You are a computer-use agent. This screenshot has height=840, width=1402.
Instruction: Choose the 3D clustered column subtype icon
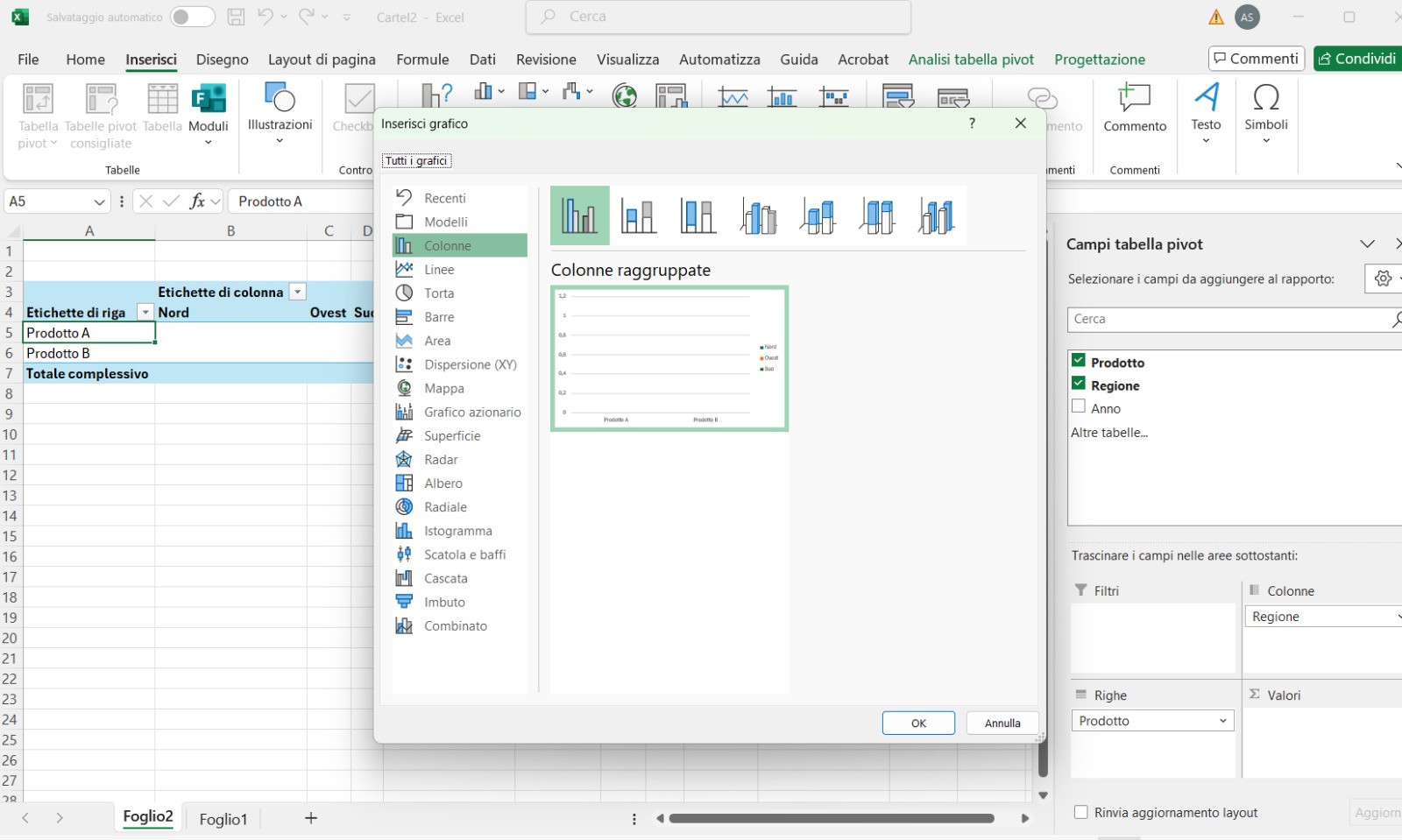tap(758, 215)
